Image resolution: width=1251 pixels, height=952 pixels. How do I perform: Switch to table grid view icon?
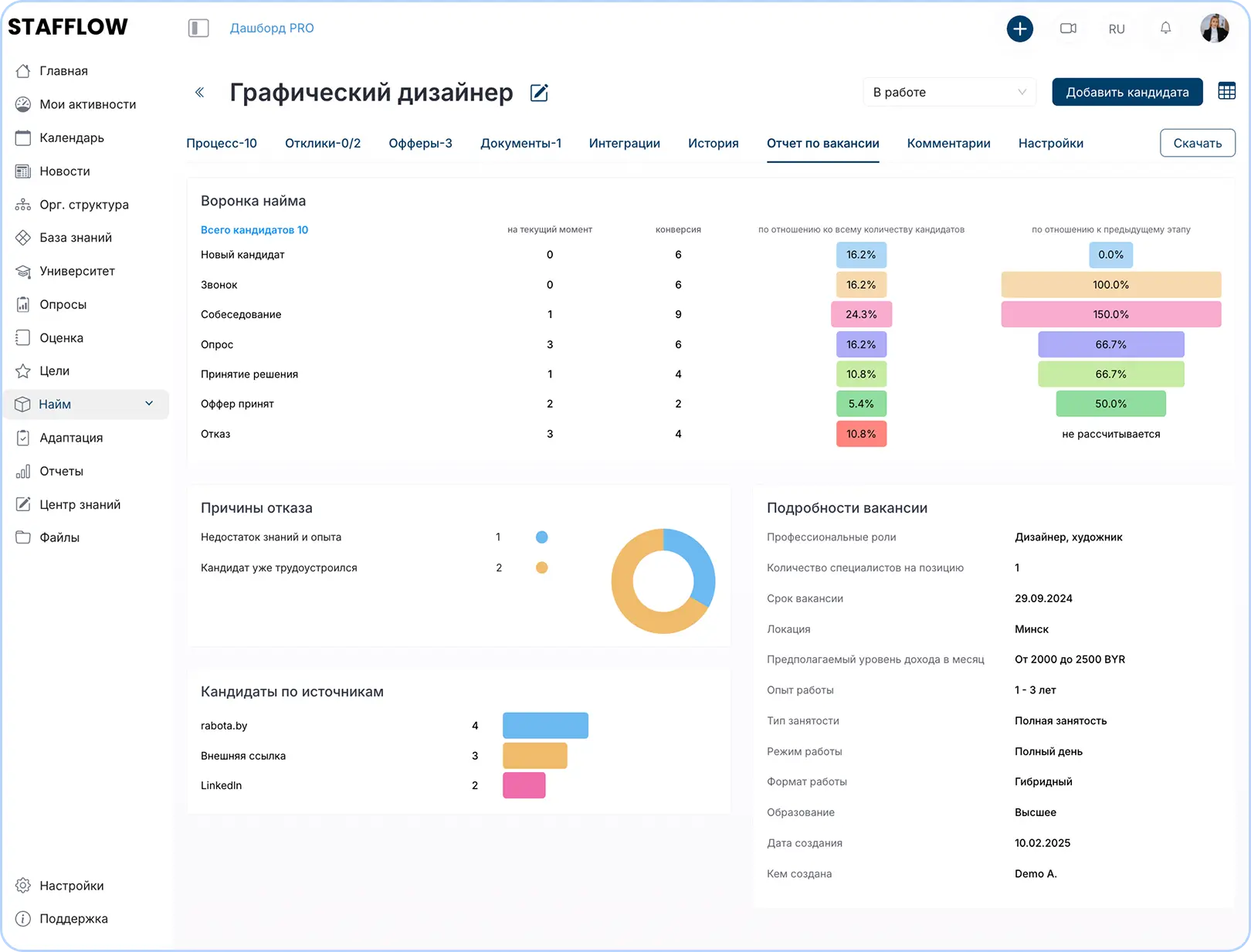(x=1226, y=91)
